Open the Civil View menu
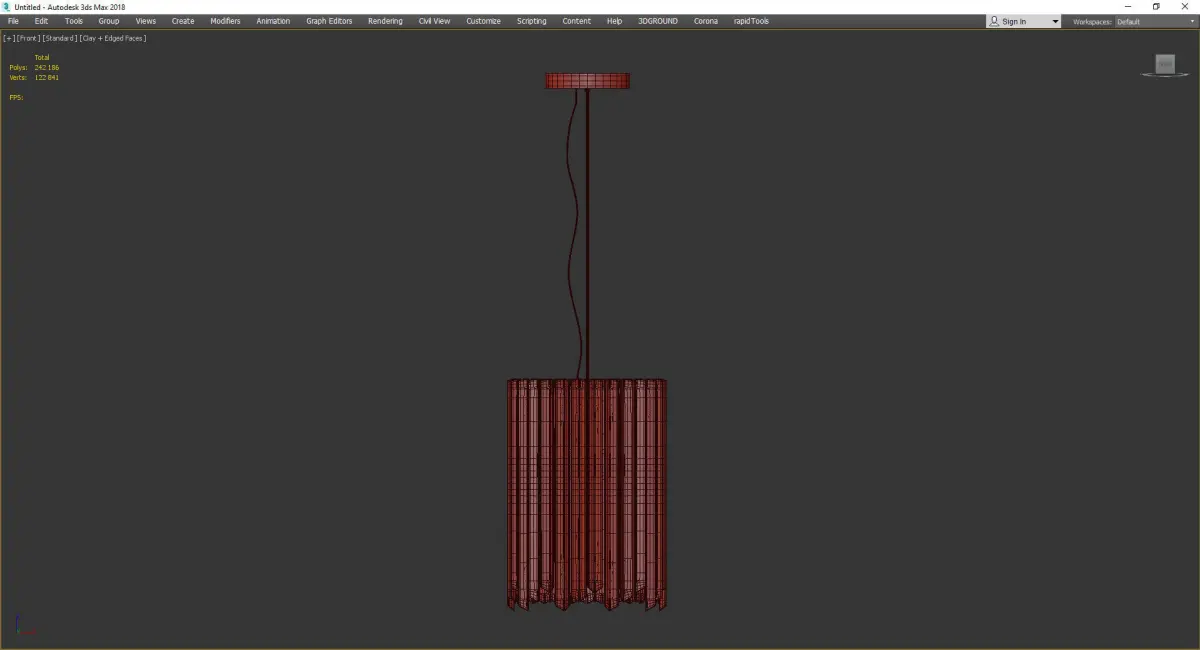This screenshot has width=1200, height=650. (x=434, y=21)
